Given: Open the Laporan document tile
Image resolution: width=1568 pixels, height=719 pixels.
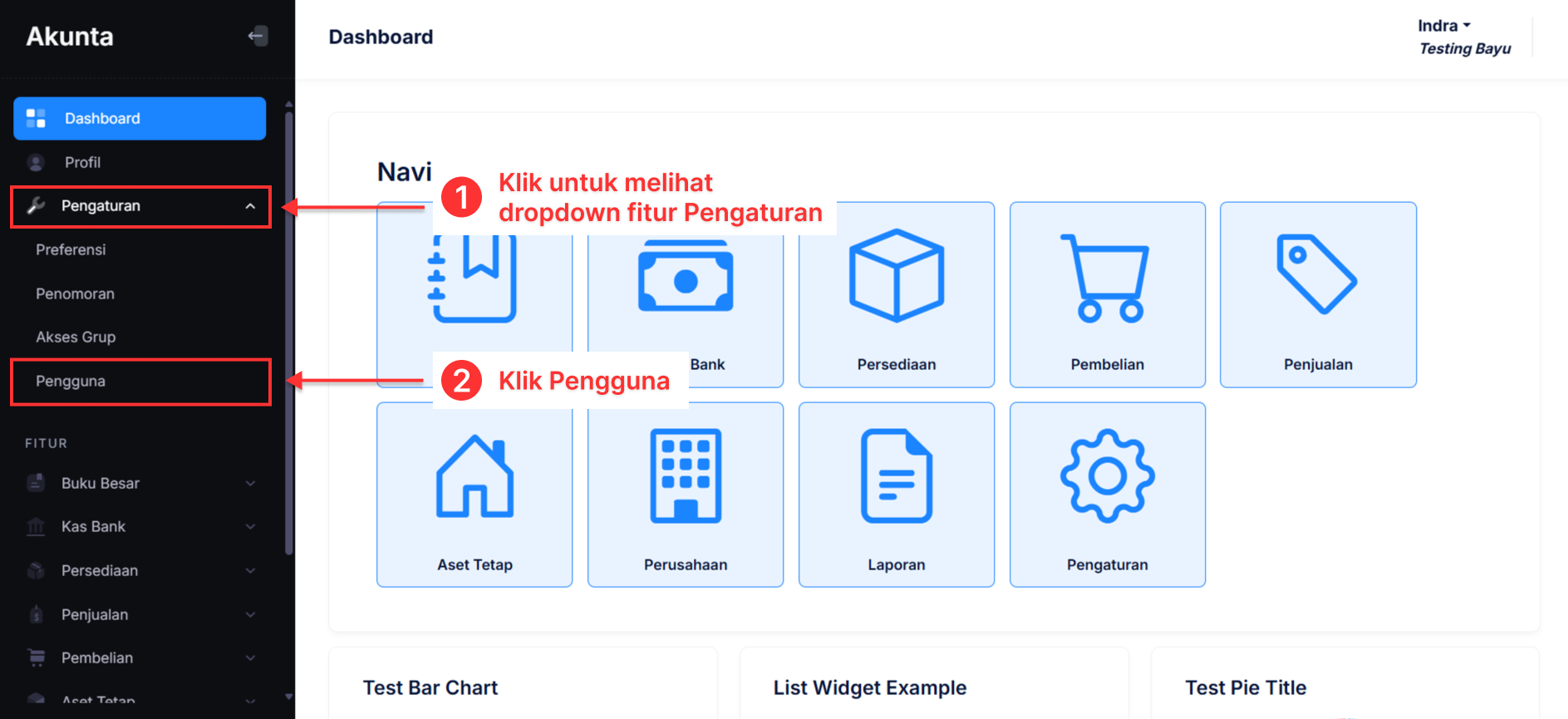Looking at the screenshot, I should [896, 495].
